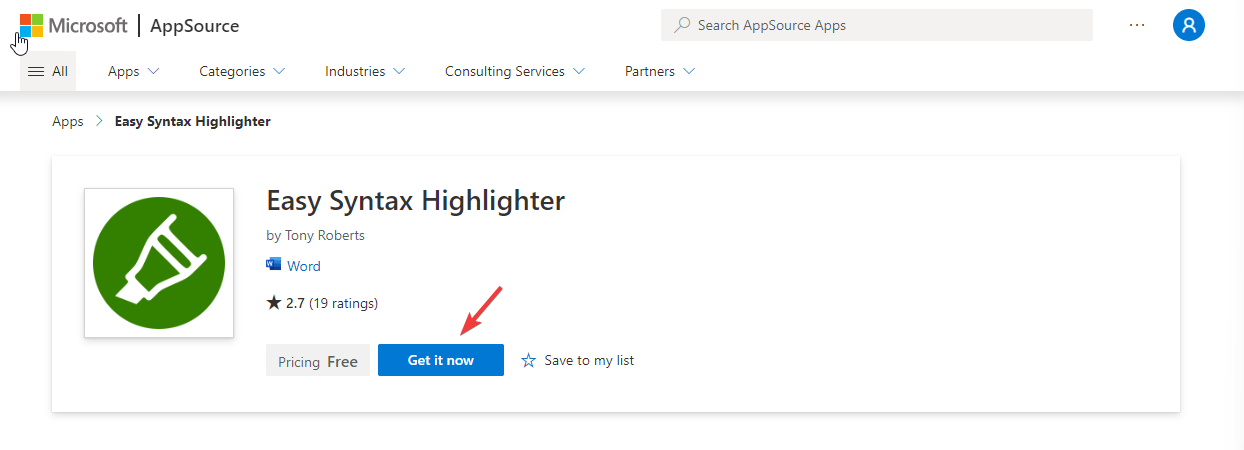Click the Easy Syntax Highlighter title

(x=416, y=200)
